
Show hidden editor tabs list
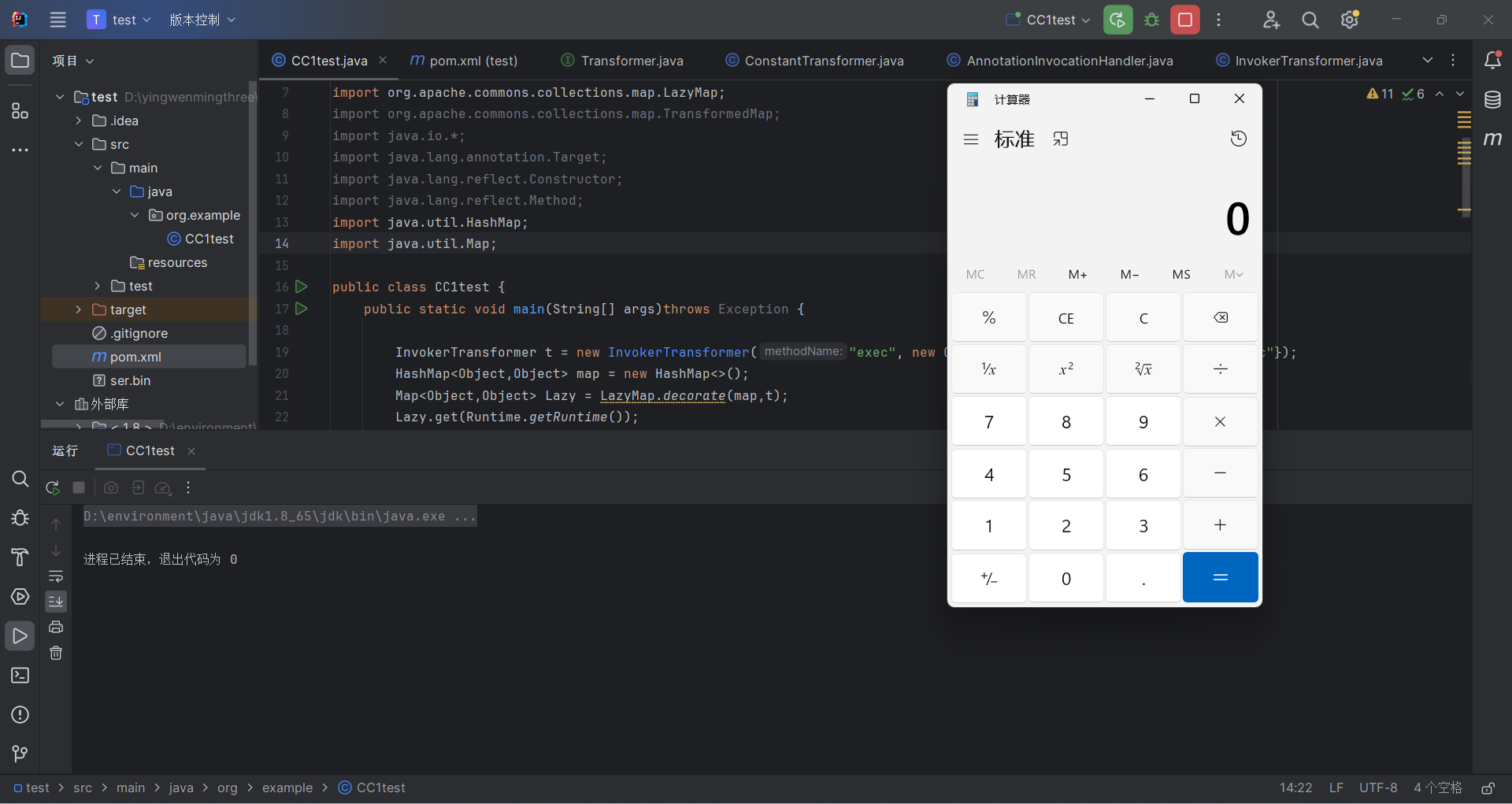coord(1428,61)
